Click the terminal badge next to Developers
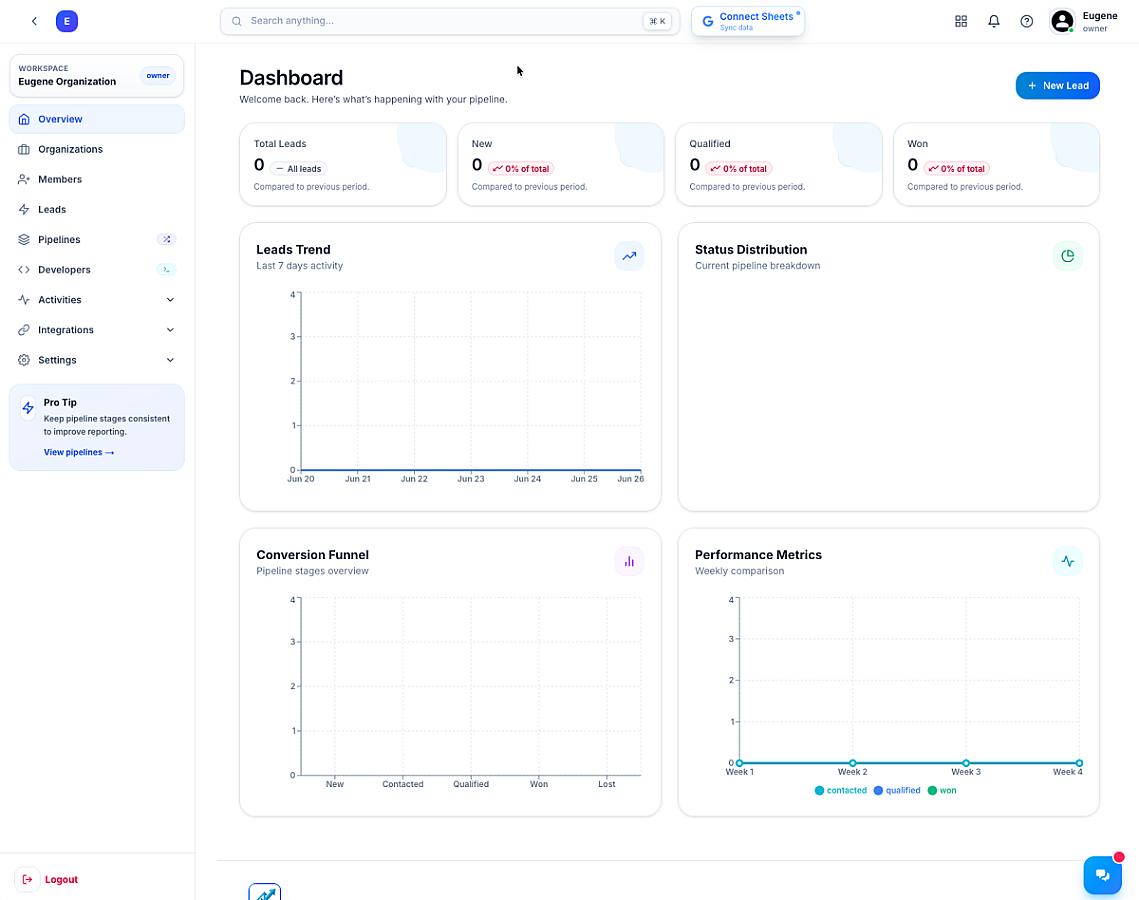This screenshot has width=1139, height=900. tap(166, 269)
